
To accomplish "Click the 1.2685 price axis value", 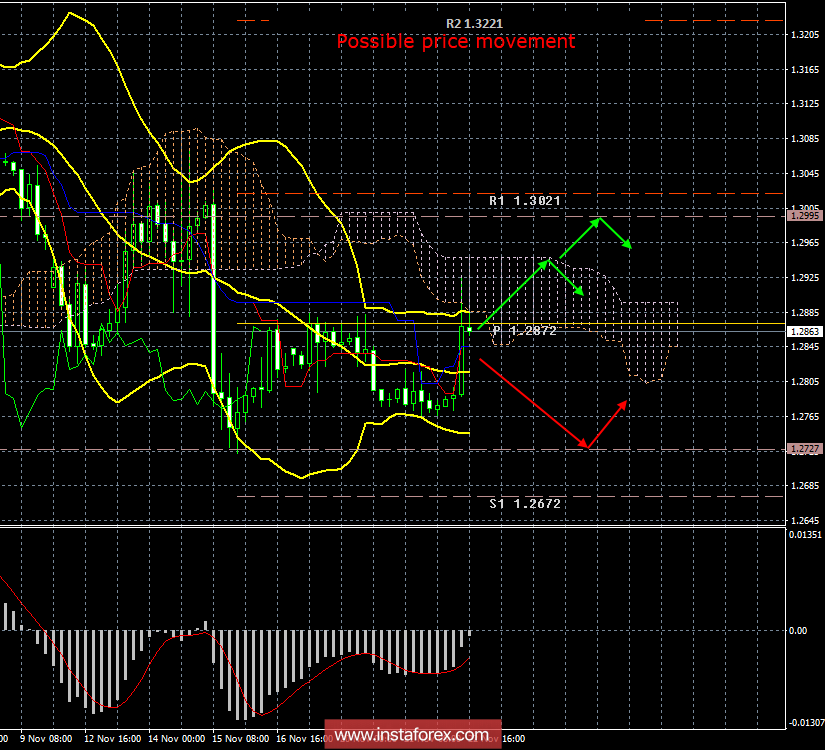I will [x=805, y=485].
